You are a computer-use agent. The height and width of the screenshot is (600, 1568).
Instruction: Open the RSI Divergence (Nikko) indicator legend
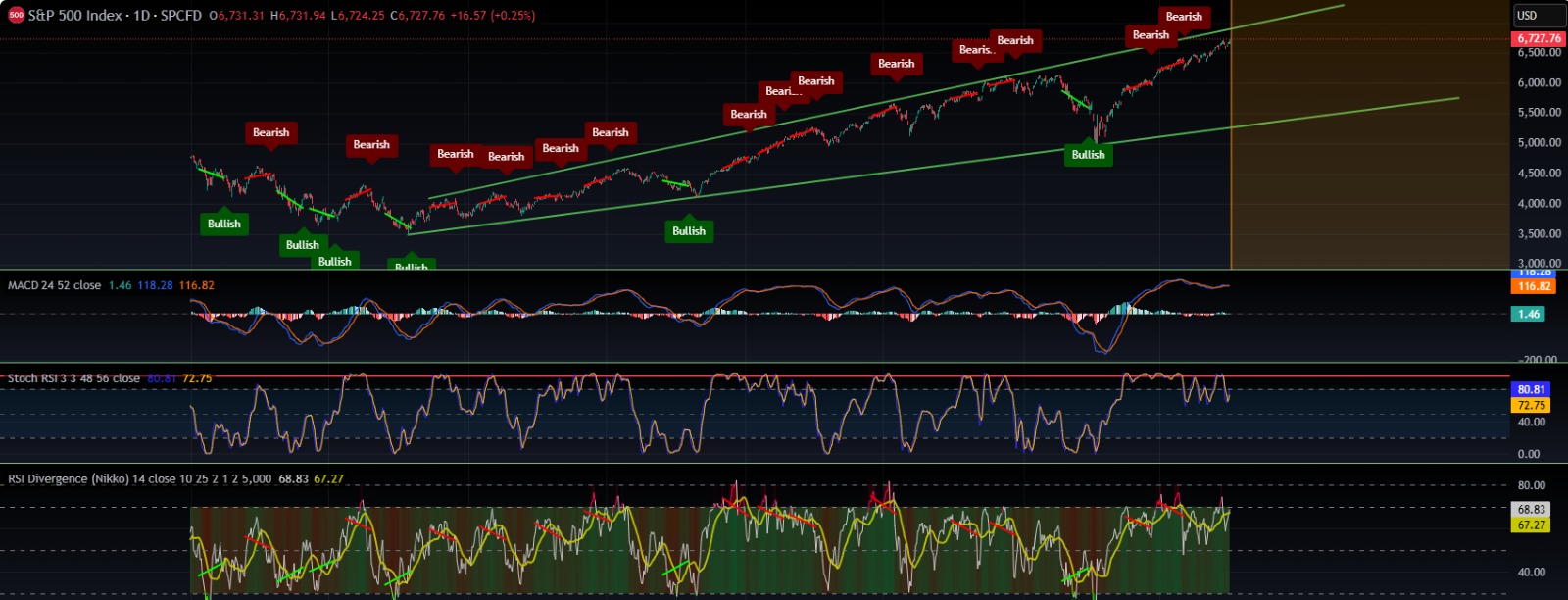[x=139, y=479]
